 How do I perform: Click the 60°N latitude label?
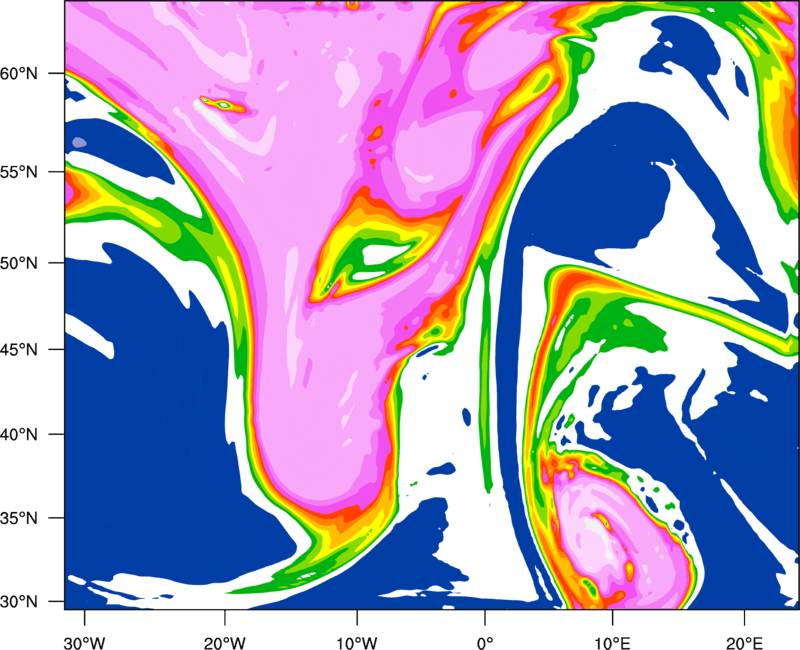19,74
